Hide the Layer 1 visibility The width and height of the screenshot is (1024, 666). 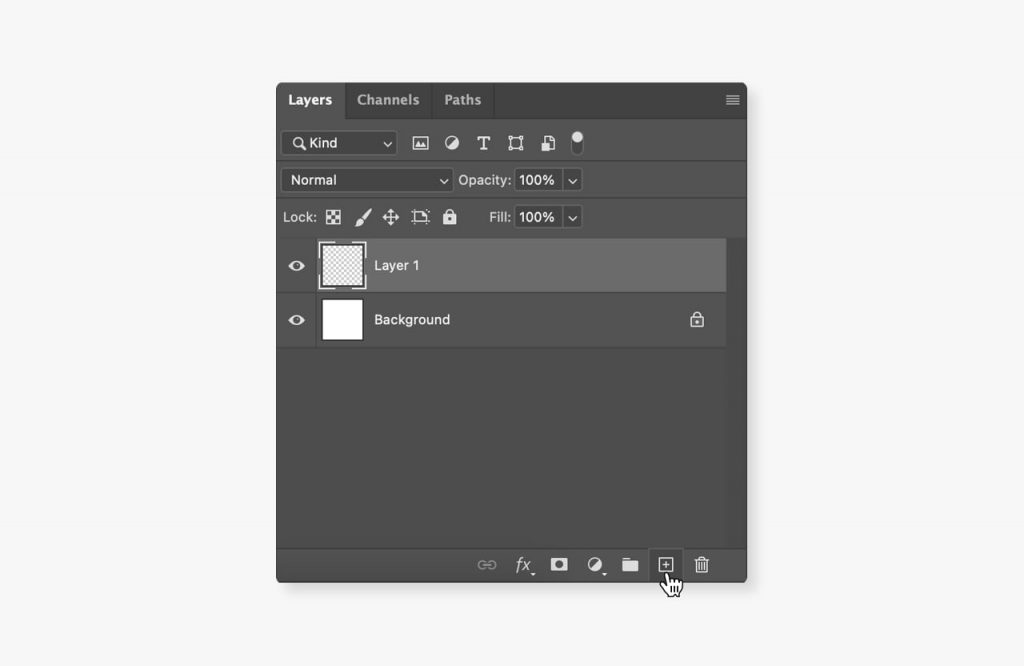click(296, 265)
